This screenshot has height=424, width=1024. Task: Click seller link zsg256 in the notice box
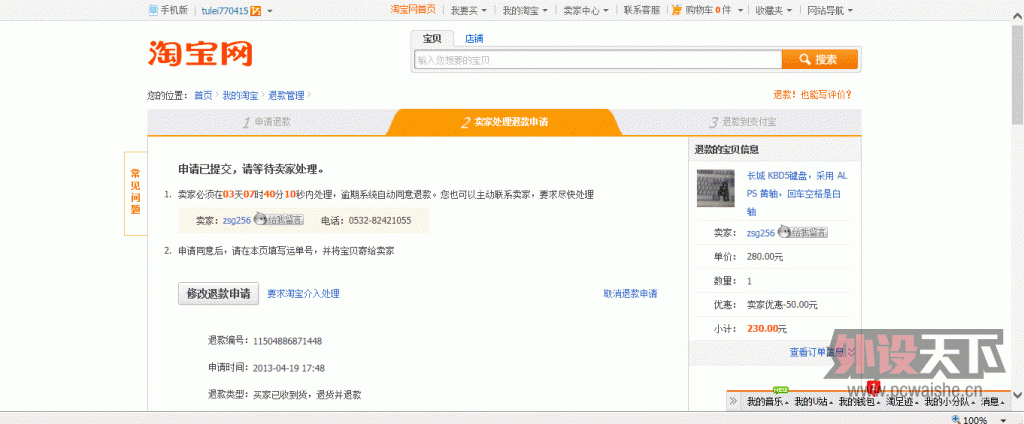tap(236, 220)
